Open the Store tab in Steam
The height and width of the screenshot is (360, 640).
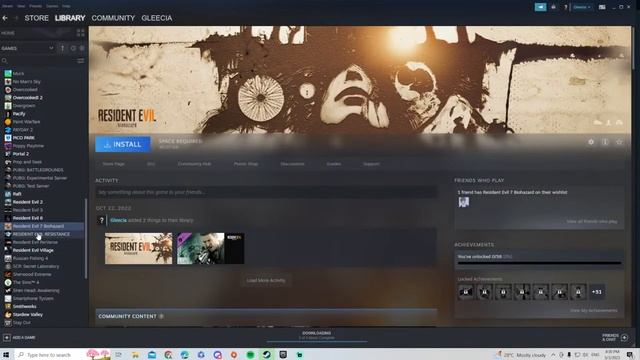(36, 18)
